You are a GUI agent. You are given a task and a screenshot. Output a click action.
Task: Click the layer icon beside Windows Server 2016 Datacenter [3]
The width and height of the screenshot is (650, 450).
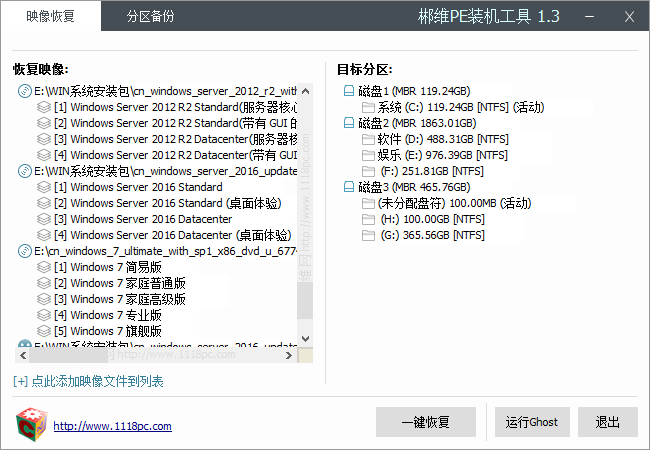tap(43, 219)
